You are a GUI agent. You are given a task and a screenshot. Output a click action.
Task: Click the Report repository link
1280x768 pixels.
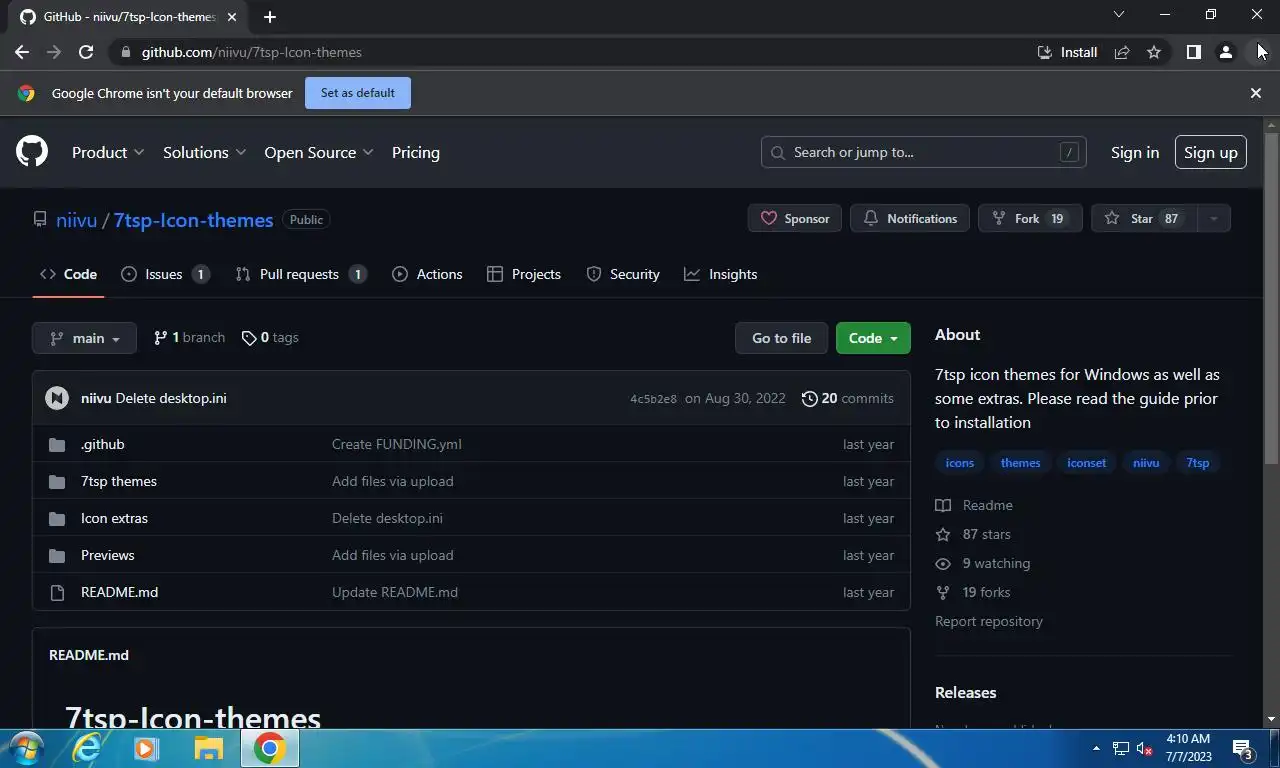point(989,621)
